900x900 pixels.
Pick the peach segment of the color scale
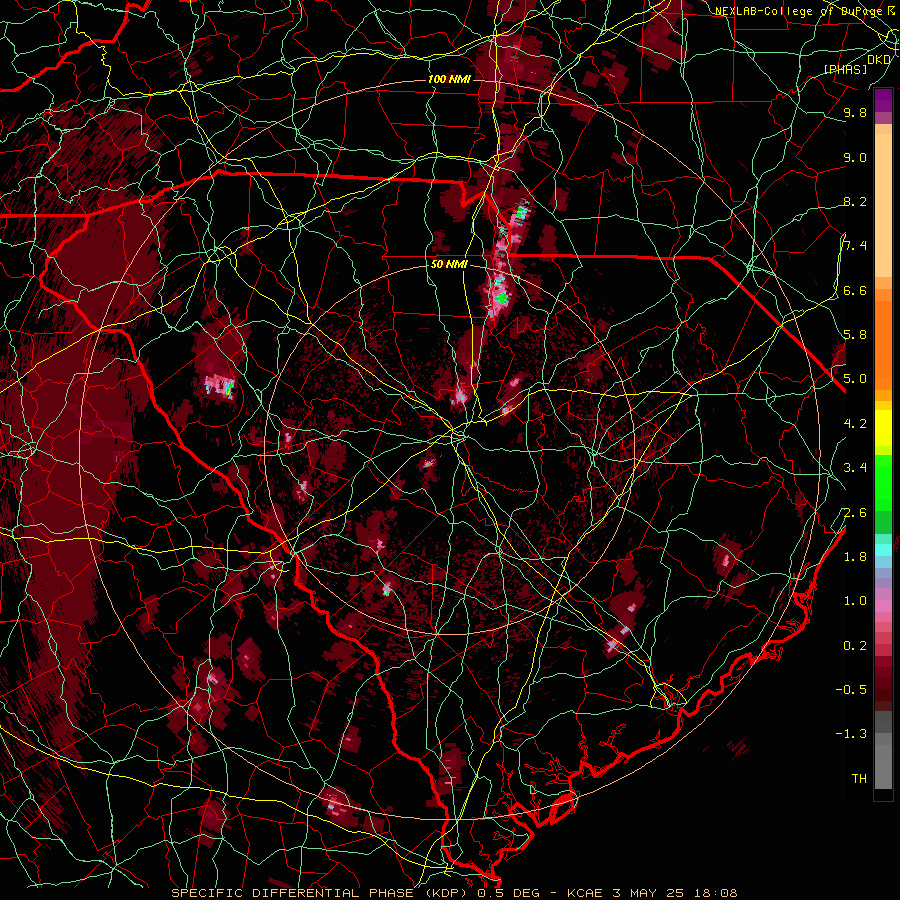[x=883, y=205]
